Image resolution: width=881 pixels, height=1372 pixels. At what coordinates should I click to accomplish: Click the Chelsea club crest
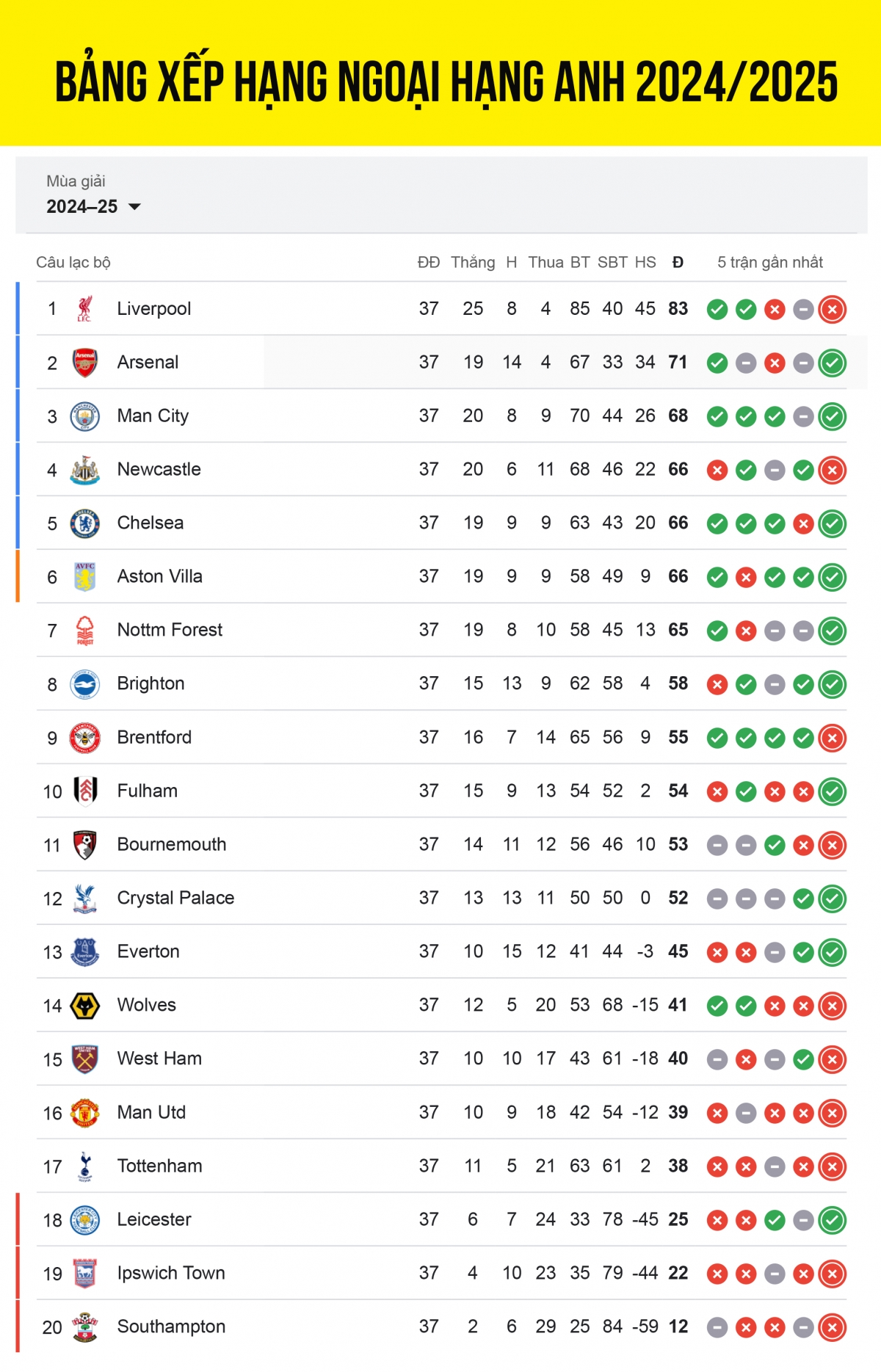[85, 523]
